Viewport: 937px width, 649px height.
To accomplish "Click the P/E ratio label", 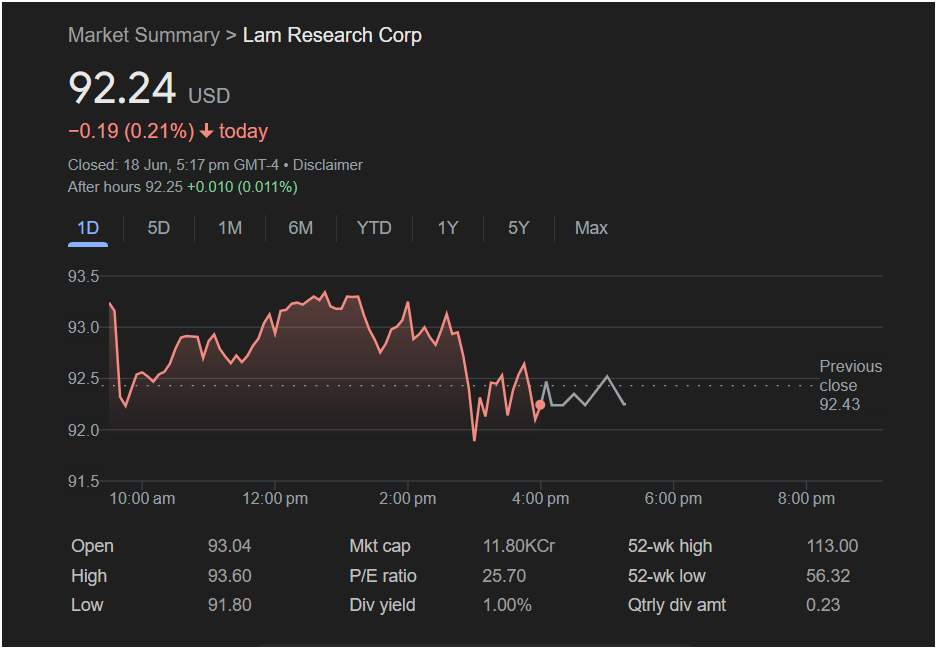I will 383,576.
